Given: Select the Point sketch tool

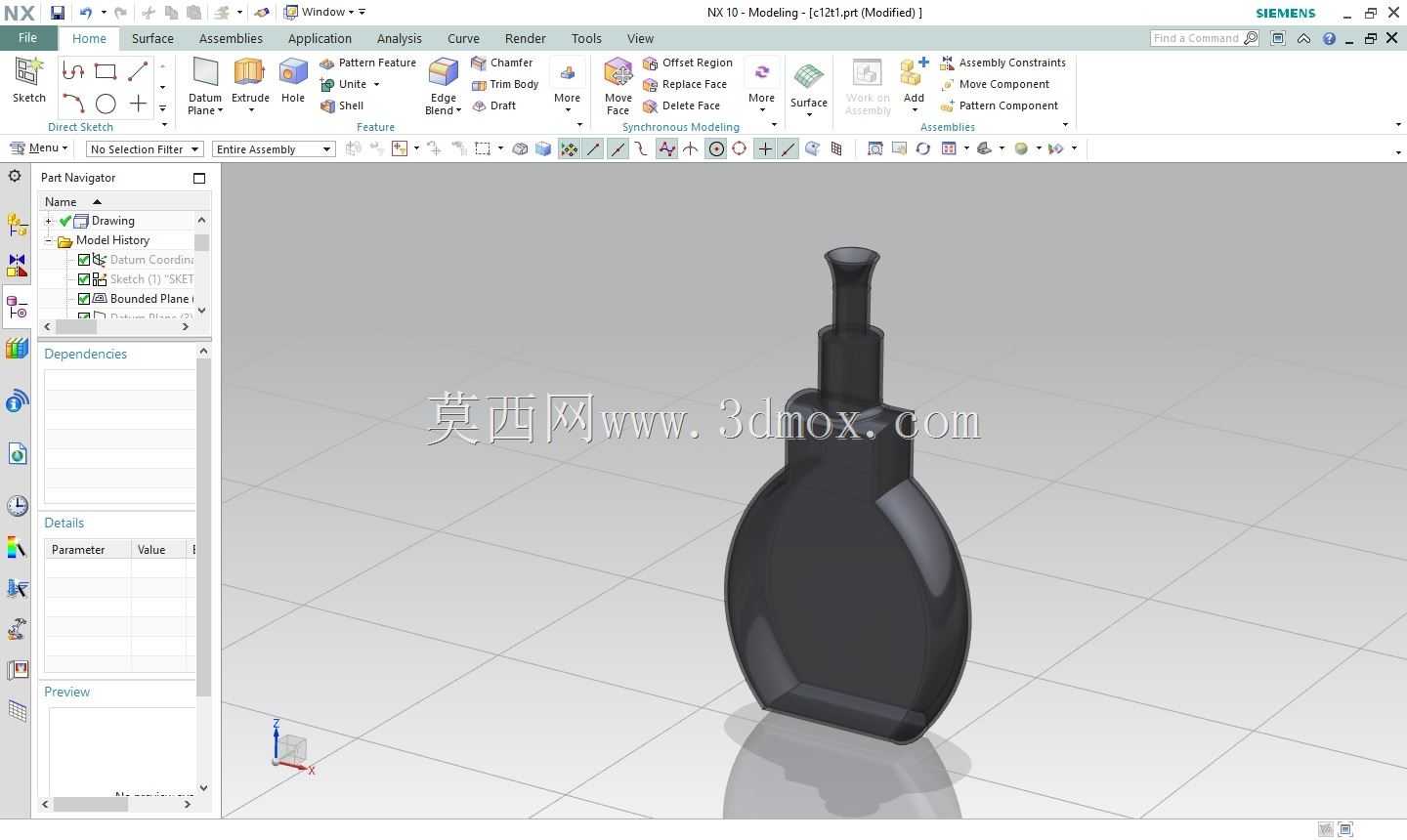Looking at the screenshot, I should point(138,104).
